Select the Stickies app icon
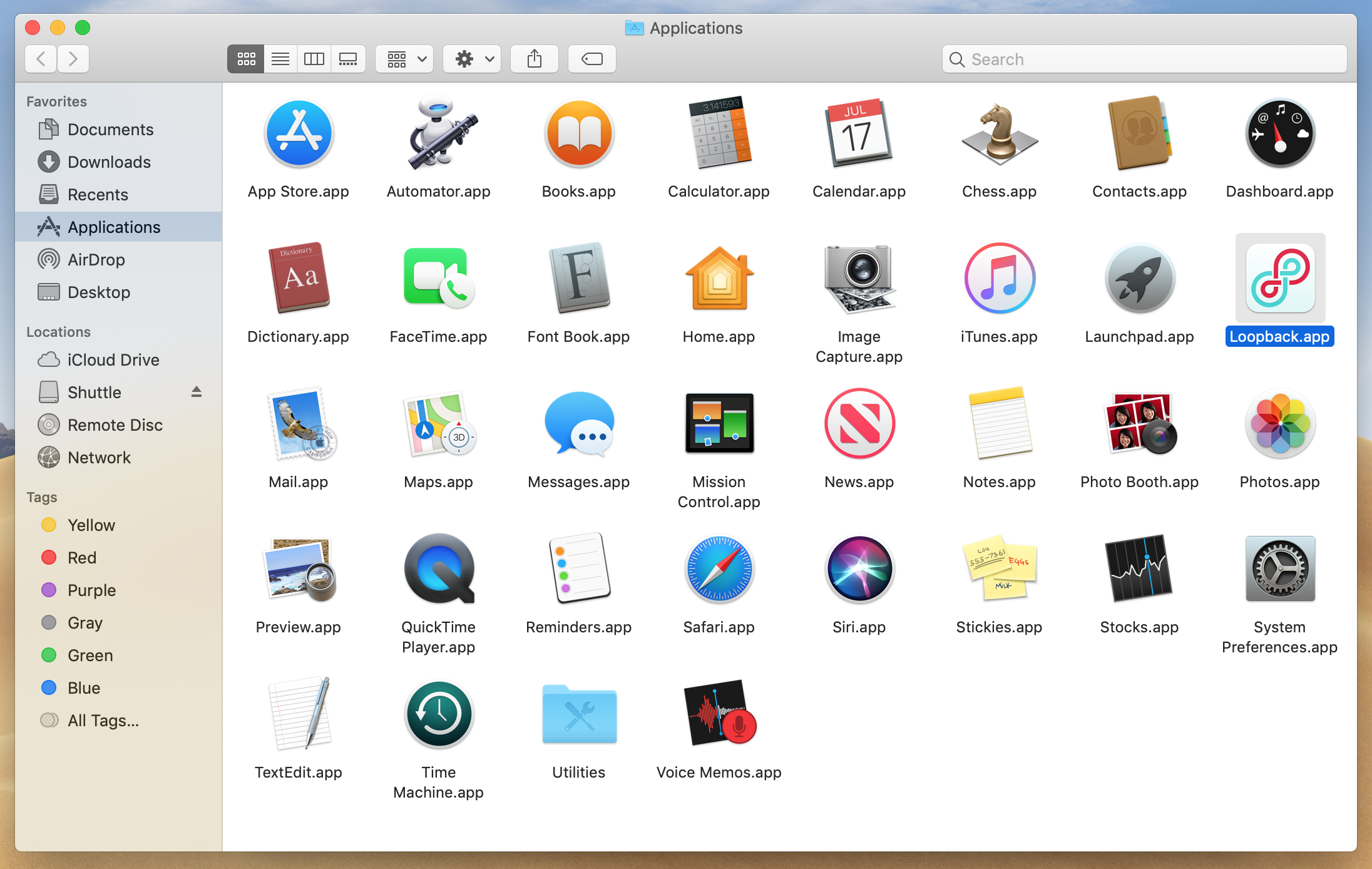 click(x=1000, y=569)
